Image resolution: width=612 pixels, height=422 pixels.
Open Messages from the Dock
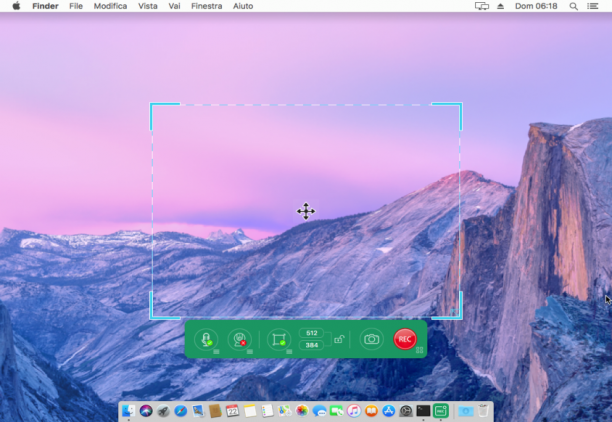click(x=319, y=411)
